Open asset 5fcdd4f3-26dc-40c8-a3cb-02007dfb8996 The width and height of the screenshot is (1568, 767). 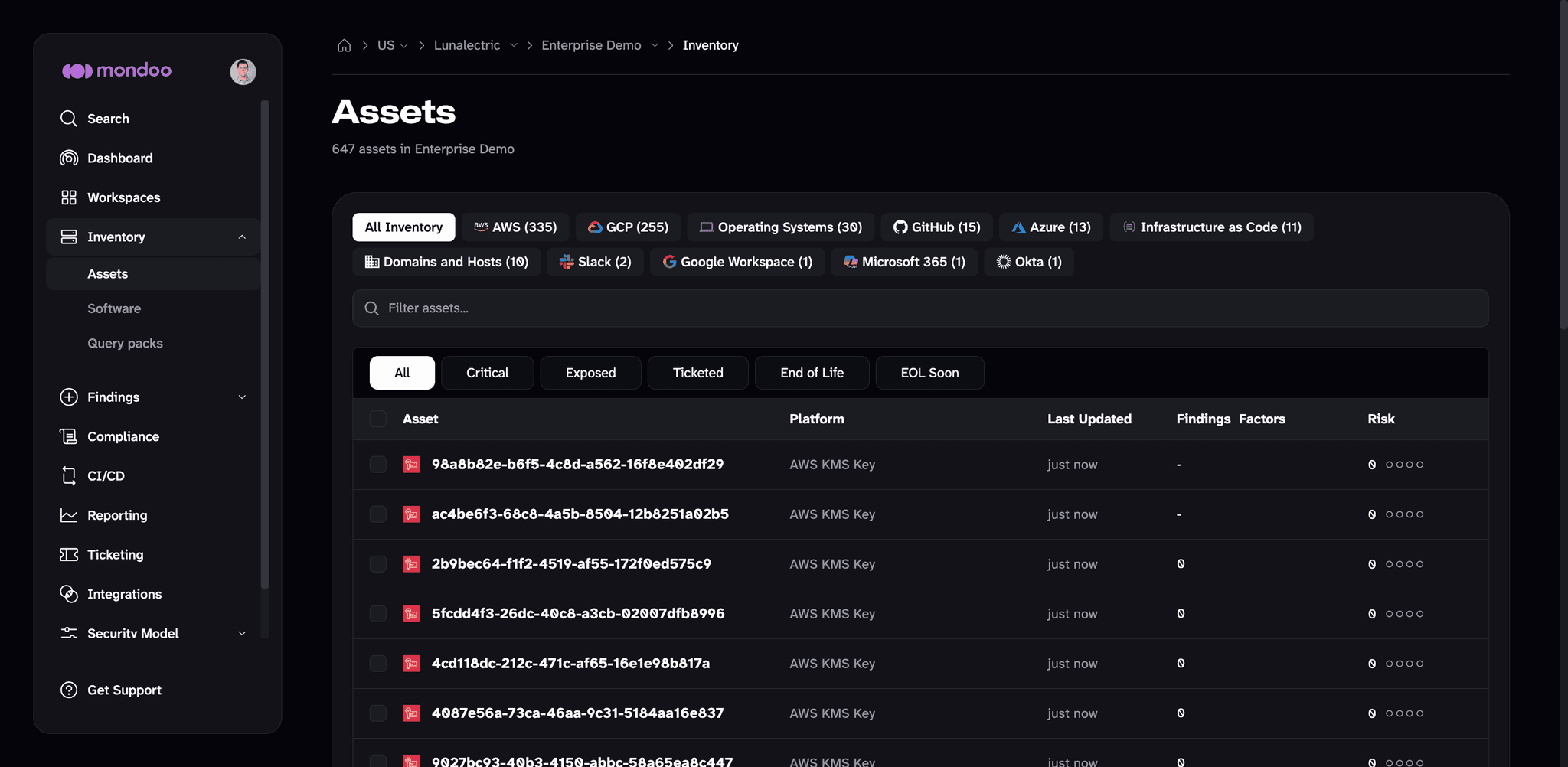(578, 614)
